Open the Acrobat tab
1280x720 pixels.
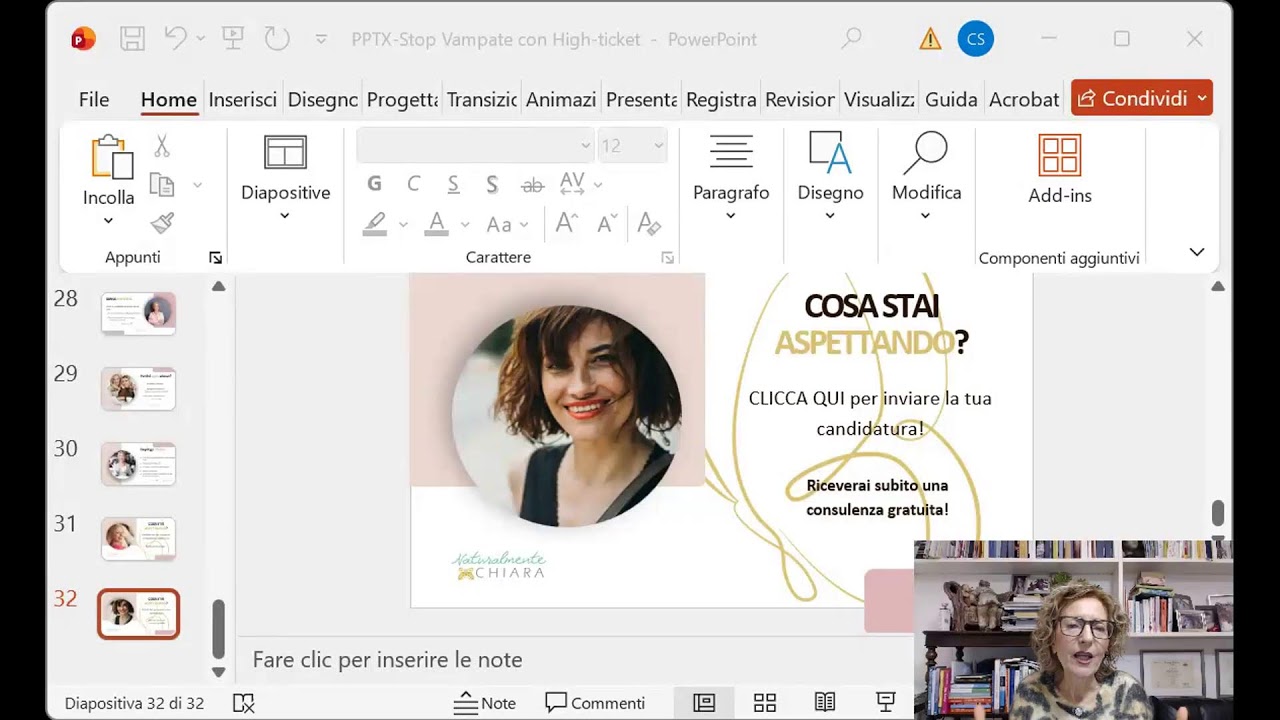pyautogui.click(x=1024, y=99)
